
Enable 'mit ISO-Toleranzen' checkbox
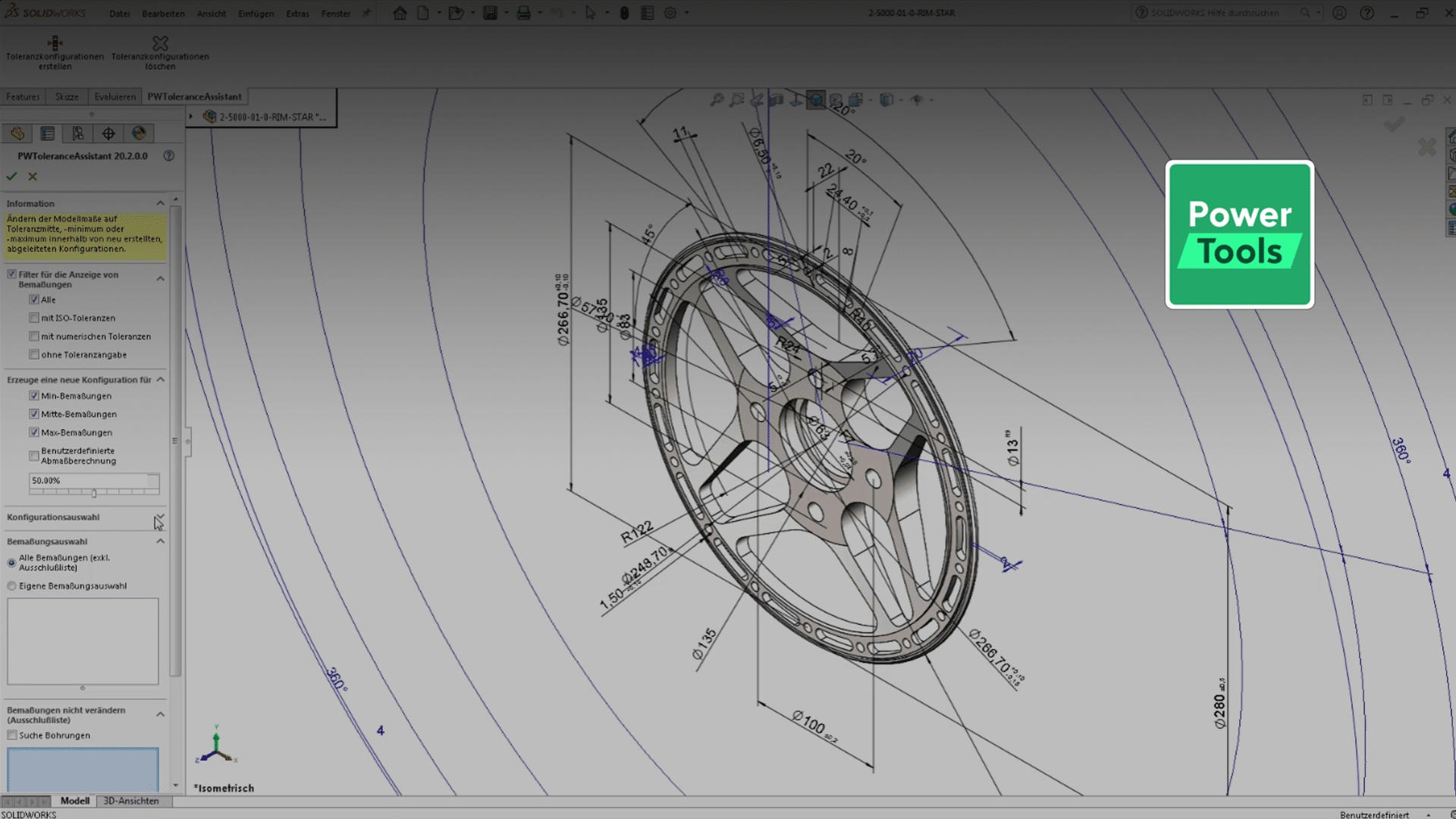[34, 318]
